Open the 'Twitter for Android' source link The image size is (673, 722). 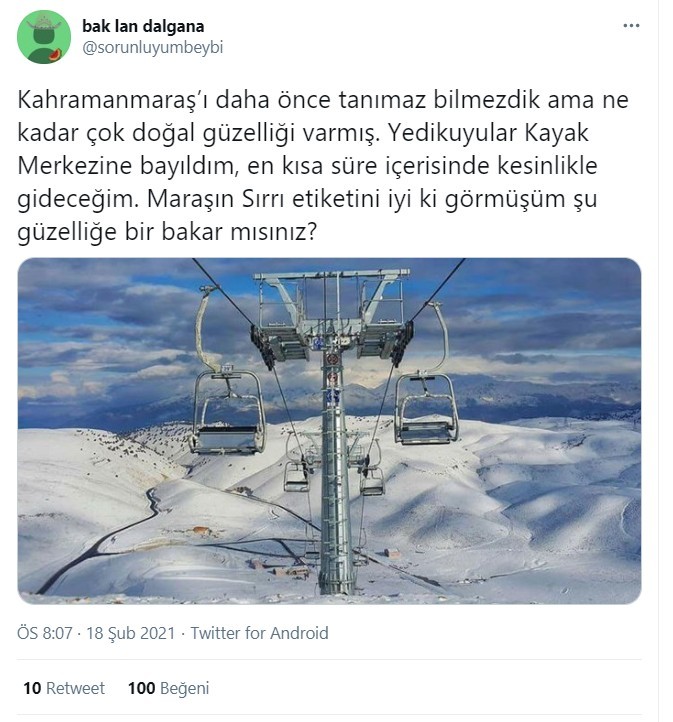[x=260, y=633]
